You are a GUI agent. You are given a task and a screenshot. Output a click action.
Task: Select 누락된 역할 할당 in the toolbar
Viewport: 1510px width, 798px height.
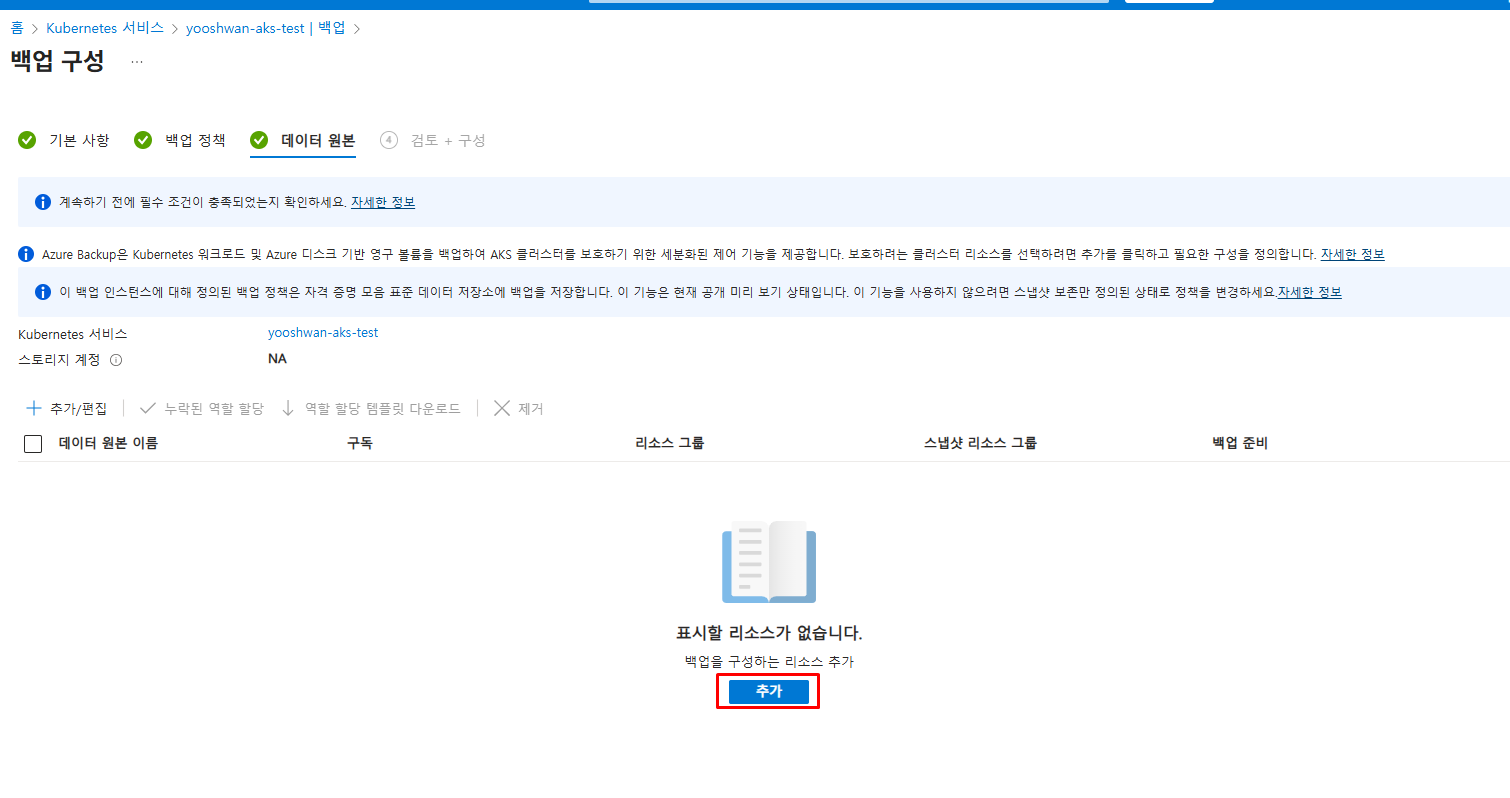tap(201, 408)
